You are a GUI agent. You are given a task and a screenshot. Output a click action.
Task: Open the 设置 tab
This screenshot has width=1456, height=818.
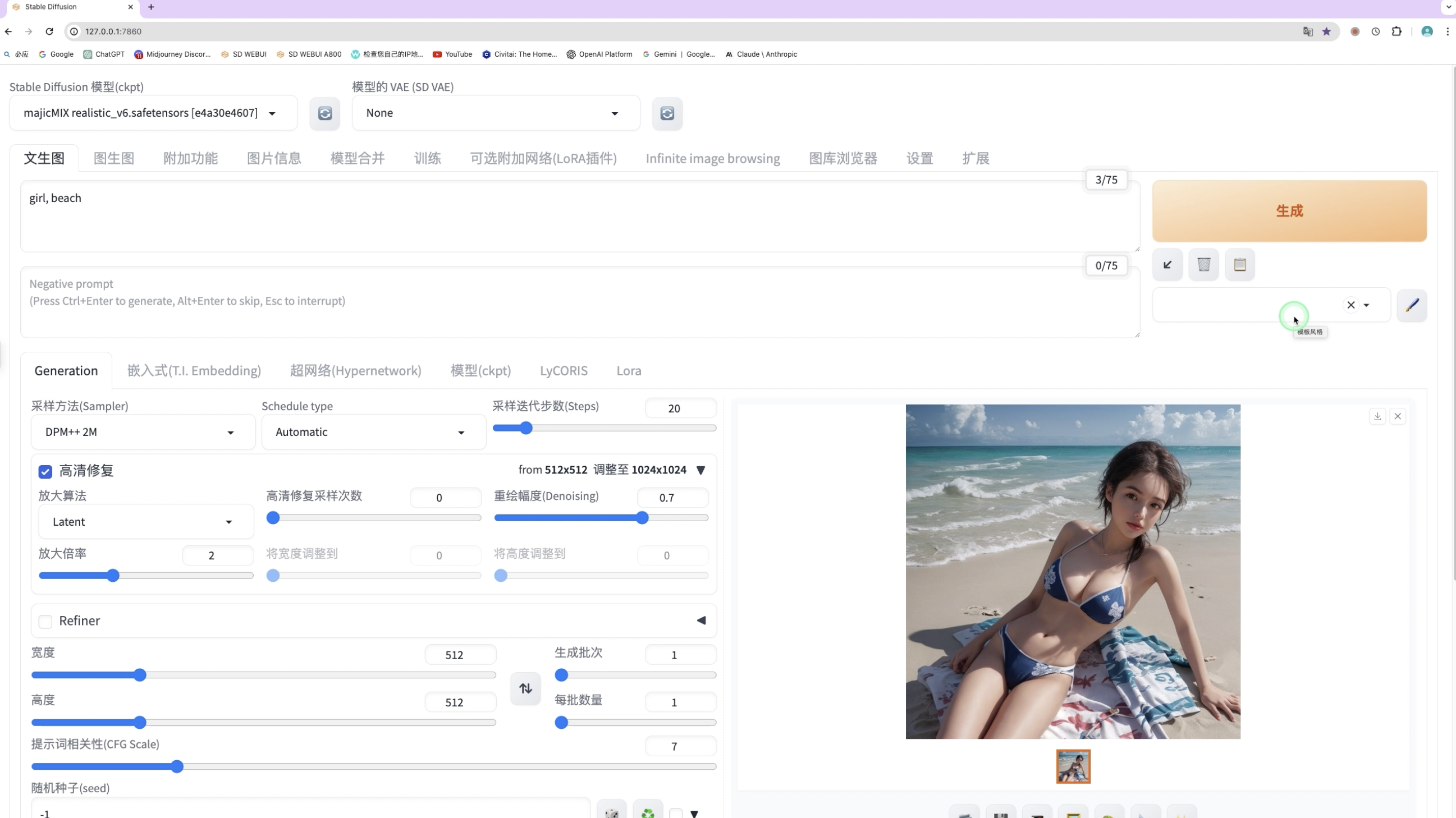(x=919, y=159)
